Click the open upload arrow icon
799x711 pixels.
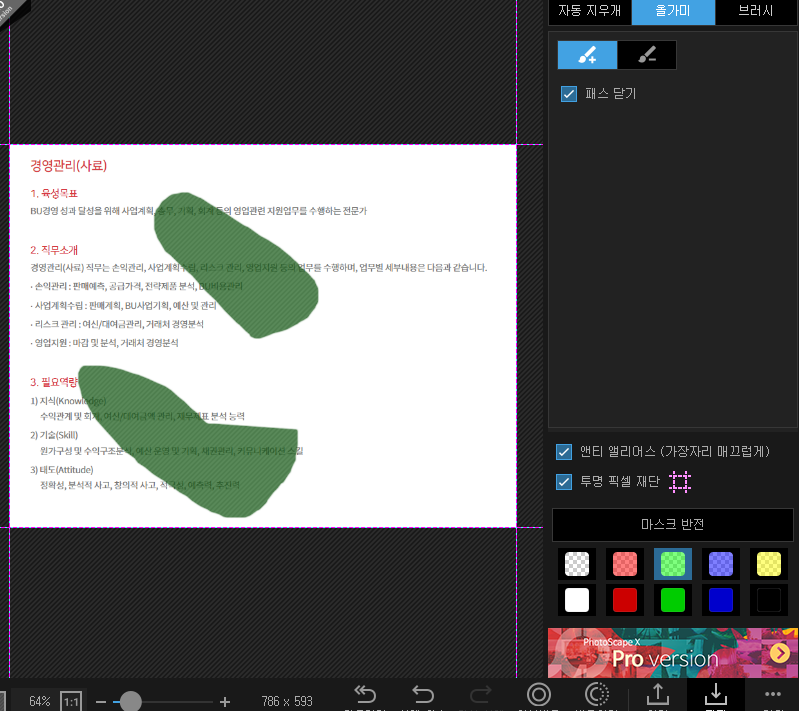pyautogui.click(x=658, y=695)
